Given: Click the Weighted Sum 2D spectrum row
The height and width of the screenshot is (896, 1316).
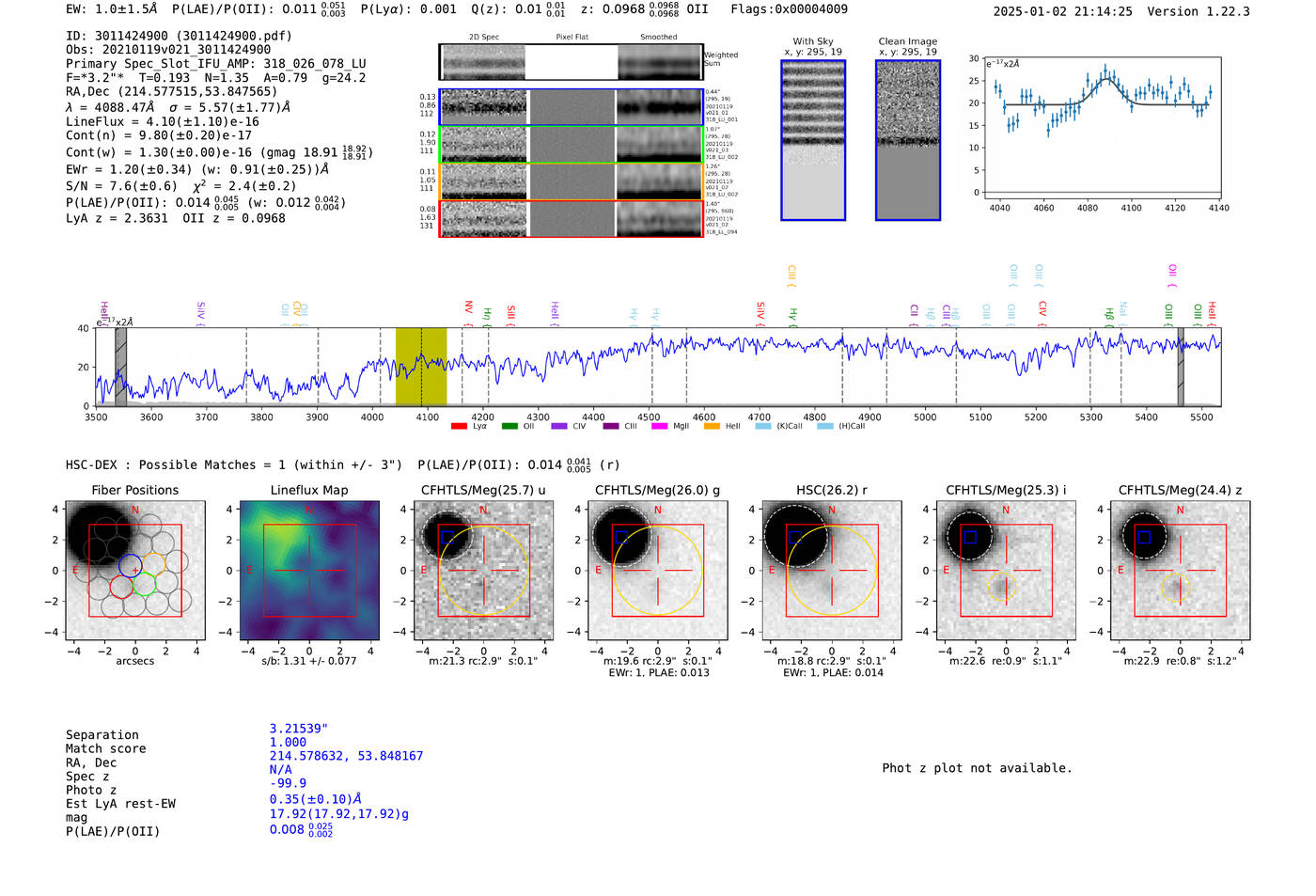Looking at the screenshot, I should tap(571, 62).
